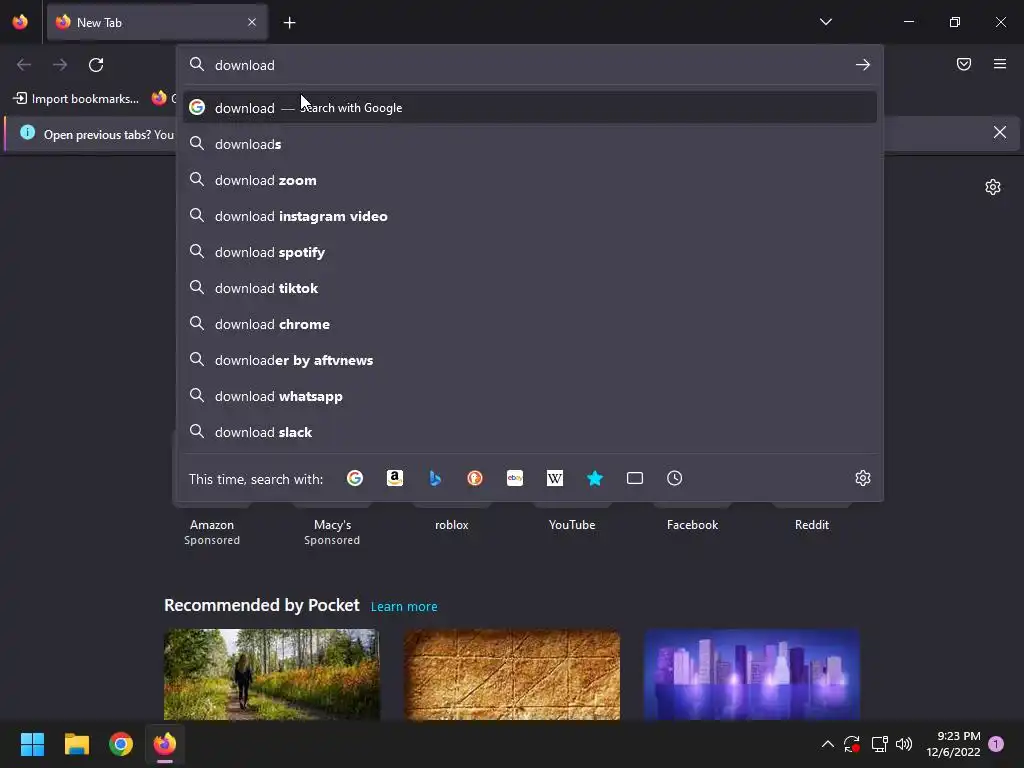Open purple city skyline Pocket thumbnail

(752, 674)
